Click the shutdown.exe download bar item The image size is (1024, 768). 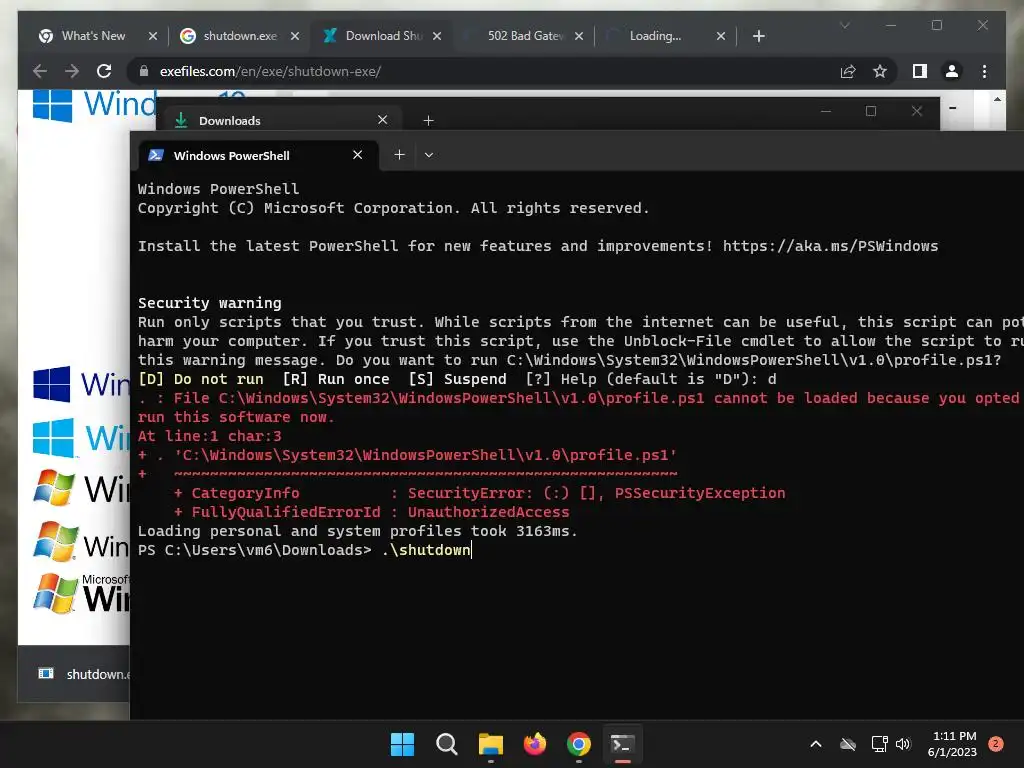82,674
